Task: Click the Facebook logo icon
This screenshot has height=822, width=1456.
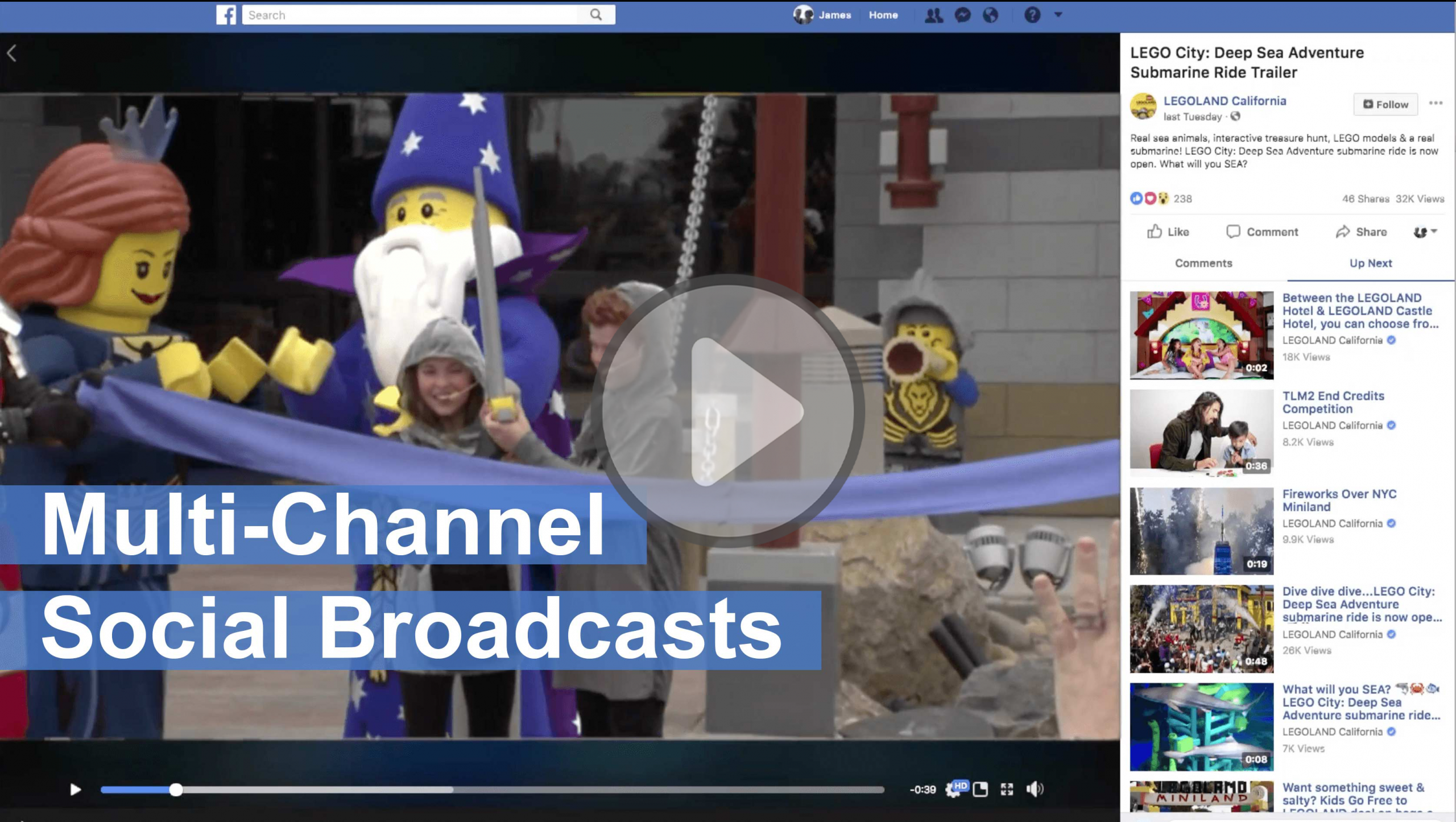Action: click(x=226, y=15)
